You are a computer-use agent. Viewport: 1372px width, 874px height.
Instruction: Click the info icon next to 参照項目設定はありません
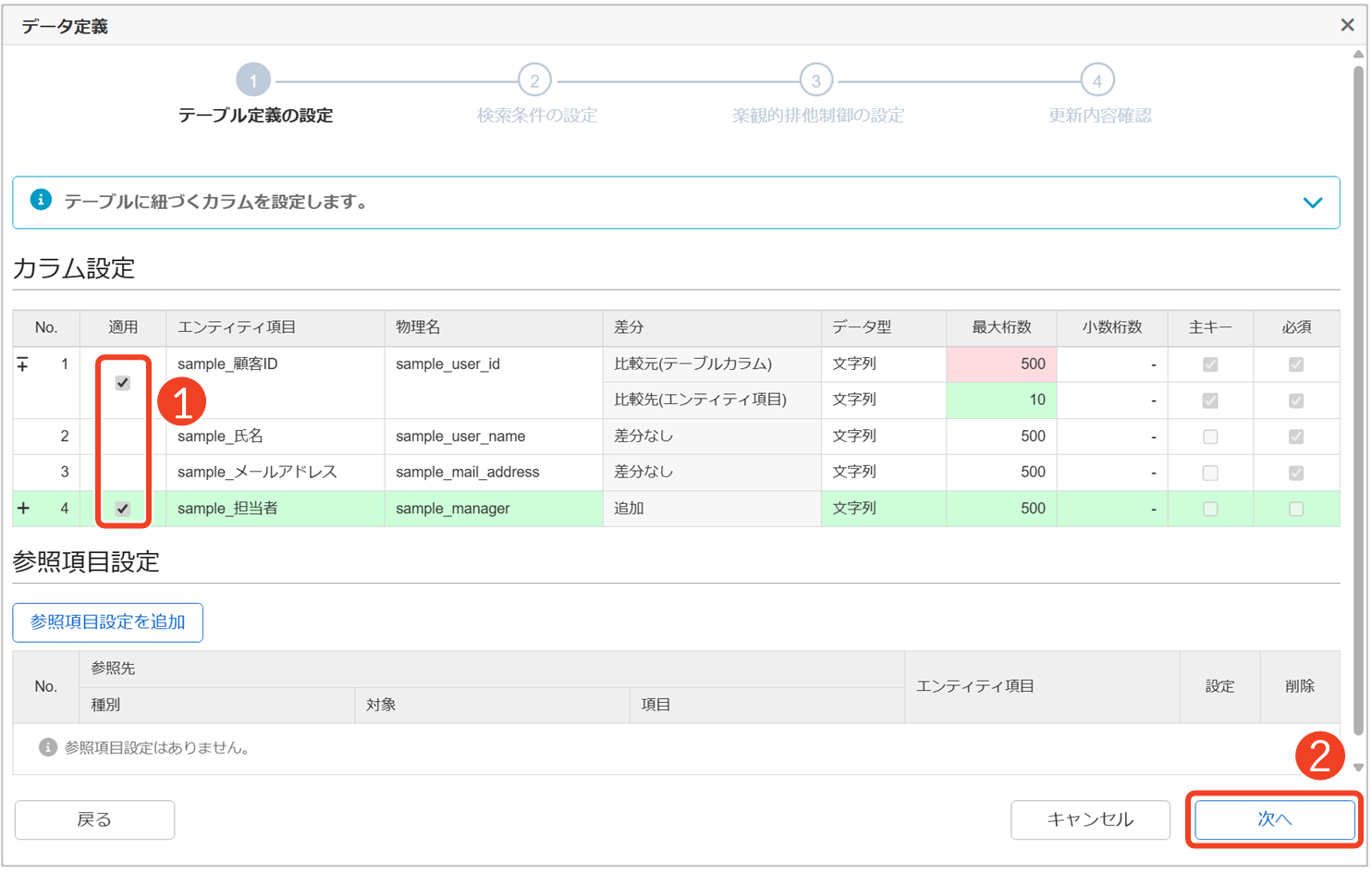[x=48, y=747]
